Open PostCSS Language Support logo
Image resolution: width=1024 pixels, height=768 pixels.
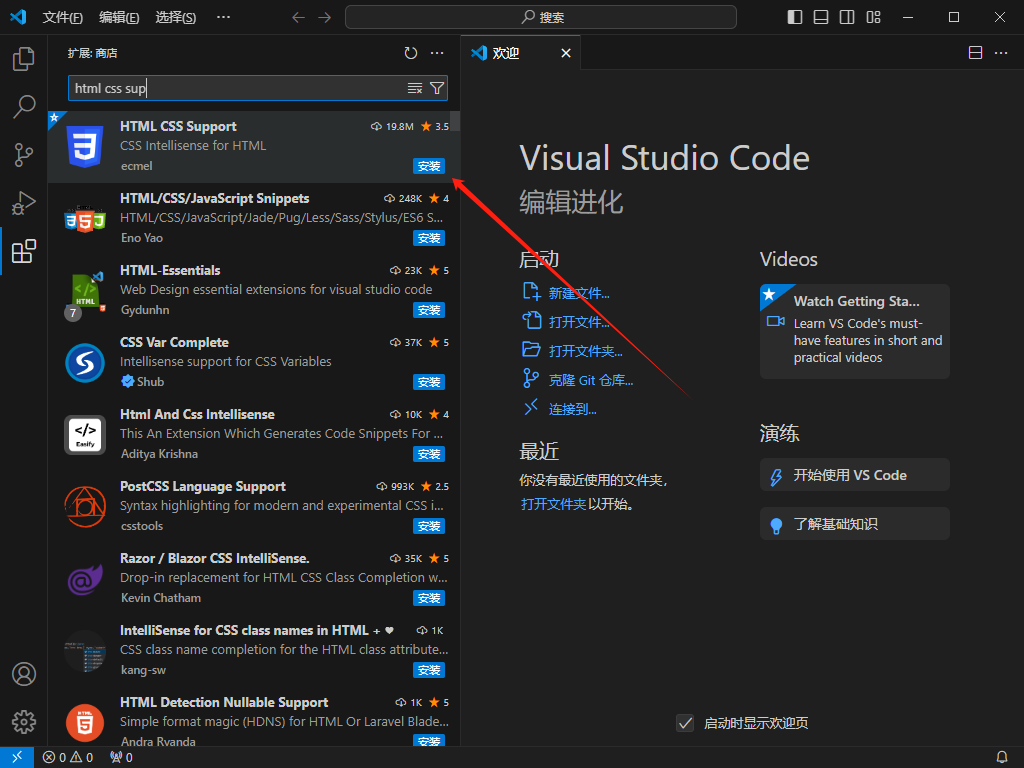[85, 507]
